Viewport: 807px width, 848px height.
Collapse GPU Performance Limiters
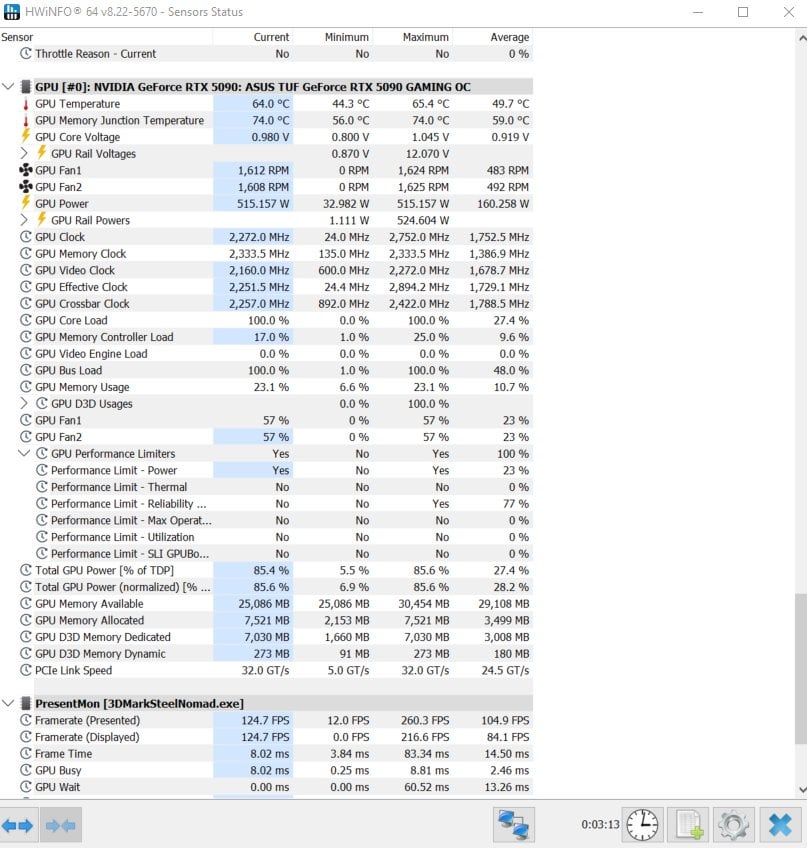(x=24, y=453)
